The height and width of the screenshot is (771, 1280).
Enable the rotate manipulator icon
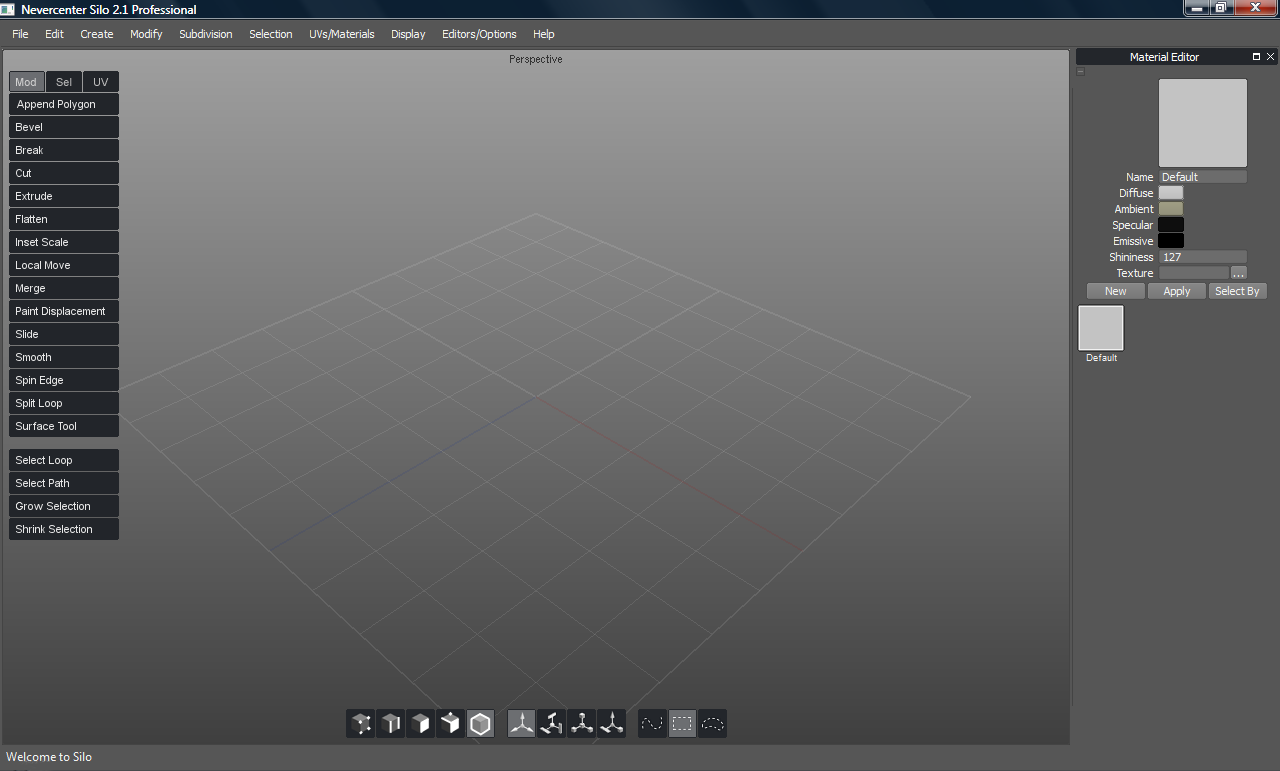coord(552,723)
